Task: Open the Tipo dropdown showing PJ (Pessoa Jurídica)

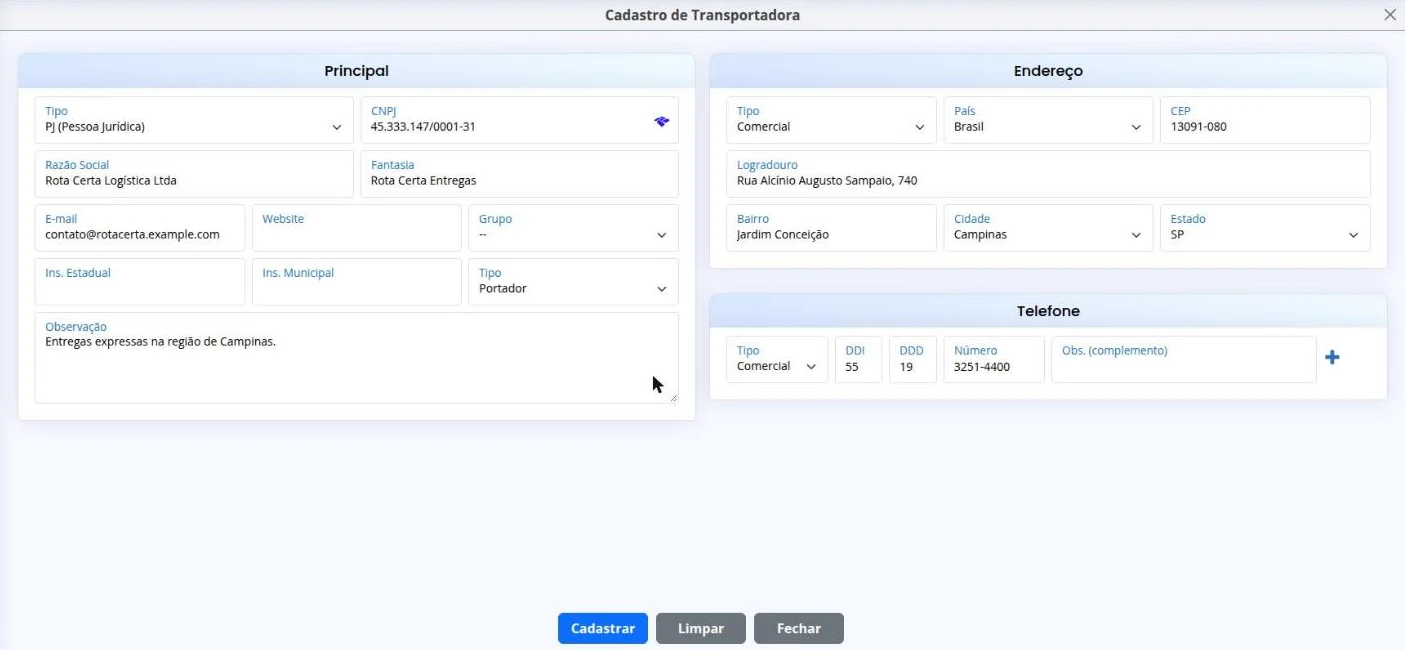Action: coord(194,120)
